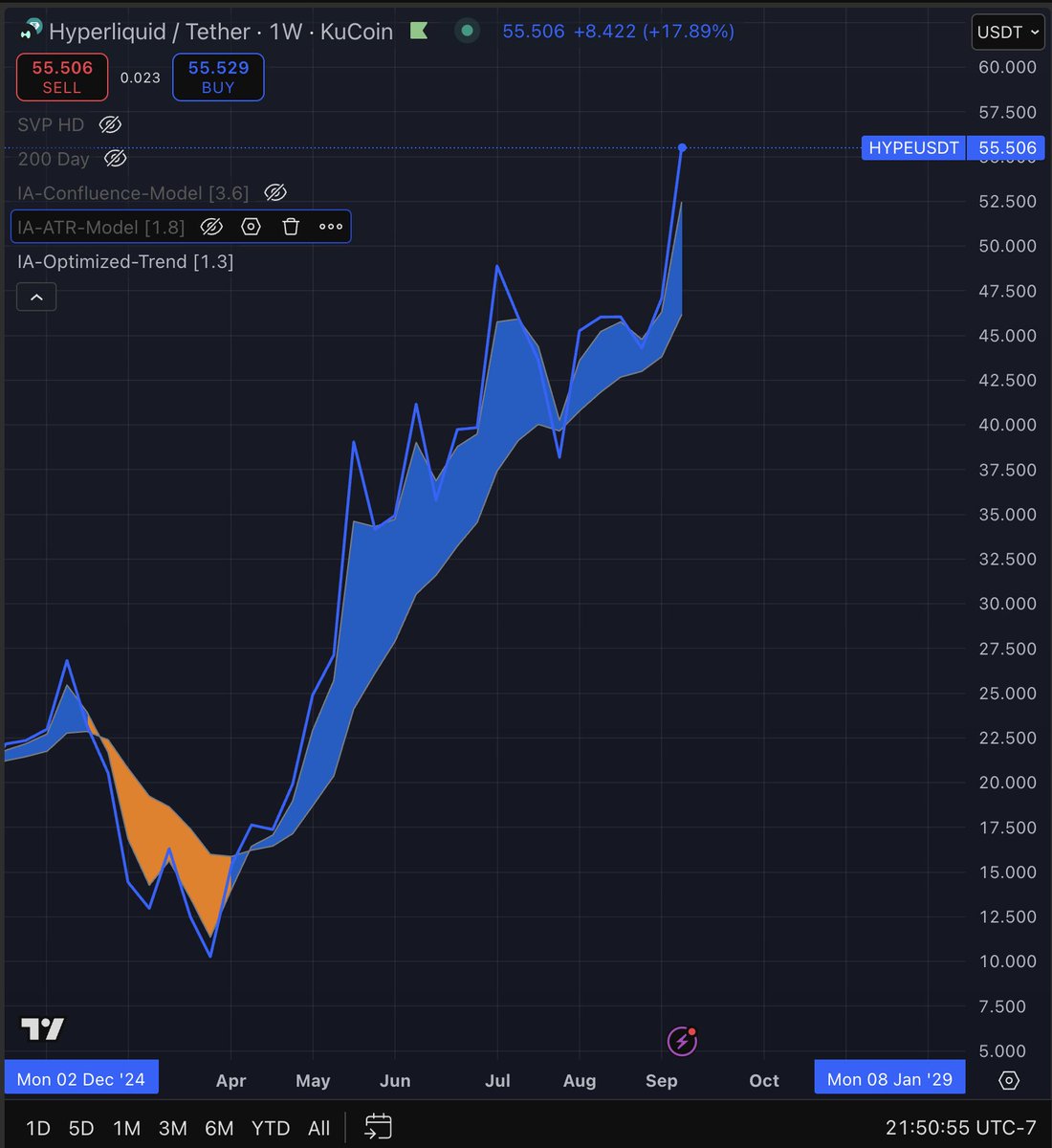This screenshot has height=1148, width=1052.
Task: Click the green flag icon in header
Action: point(419,31)
